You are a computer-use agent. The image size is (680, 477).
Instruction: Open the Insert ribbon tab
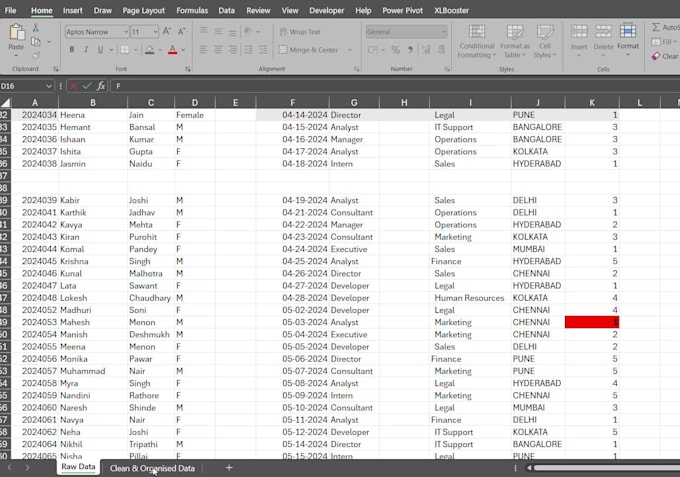click(x=72, y=10)
